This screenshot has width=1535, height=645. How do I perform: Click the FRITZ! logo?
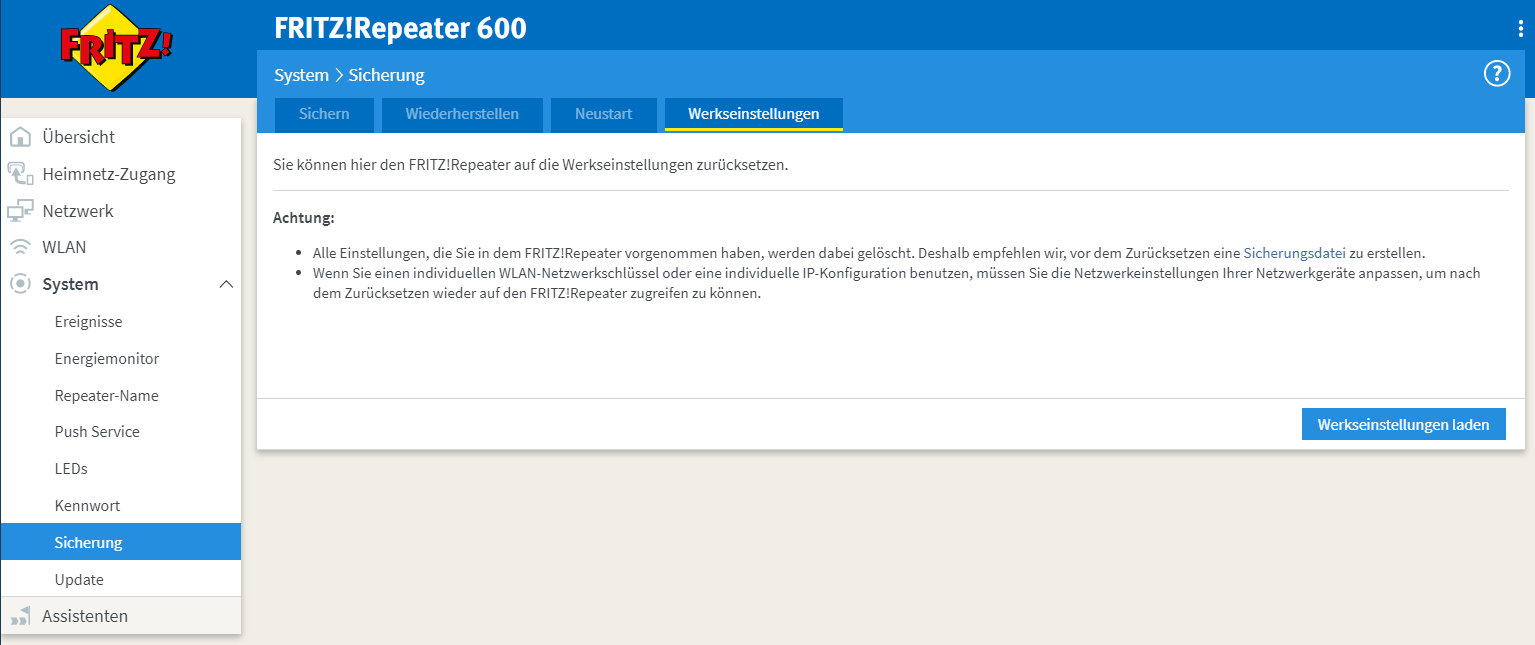click(x=116, y=48)
